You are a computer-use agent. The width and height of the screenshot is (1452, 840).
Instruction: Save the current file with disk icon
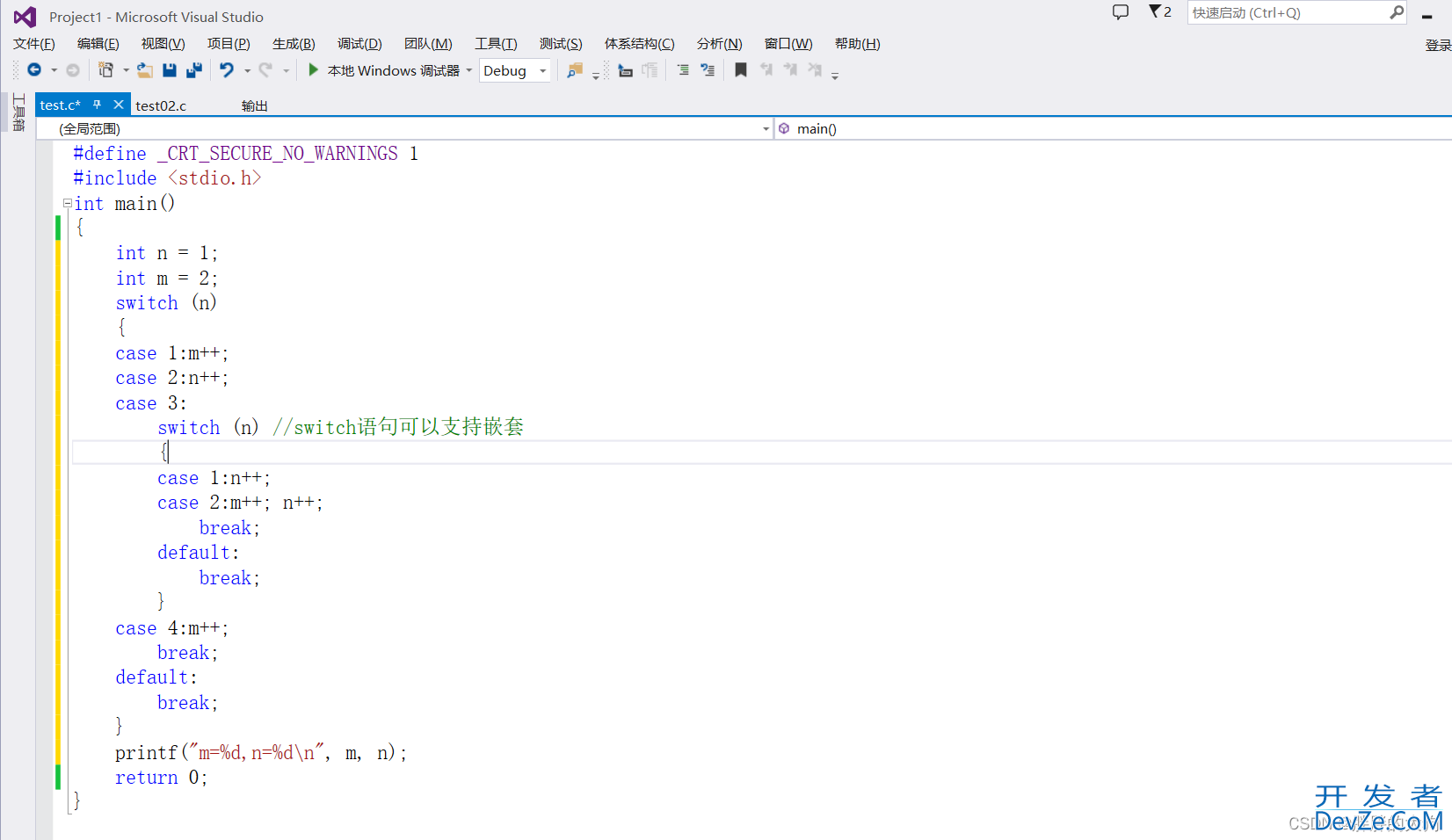(170, 70)
